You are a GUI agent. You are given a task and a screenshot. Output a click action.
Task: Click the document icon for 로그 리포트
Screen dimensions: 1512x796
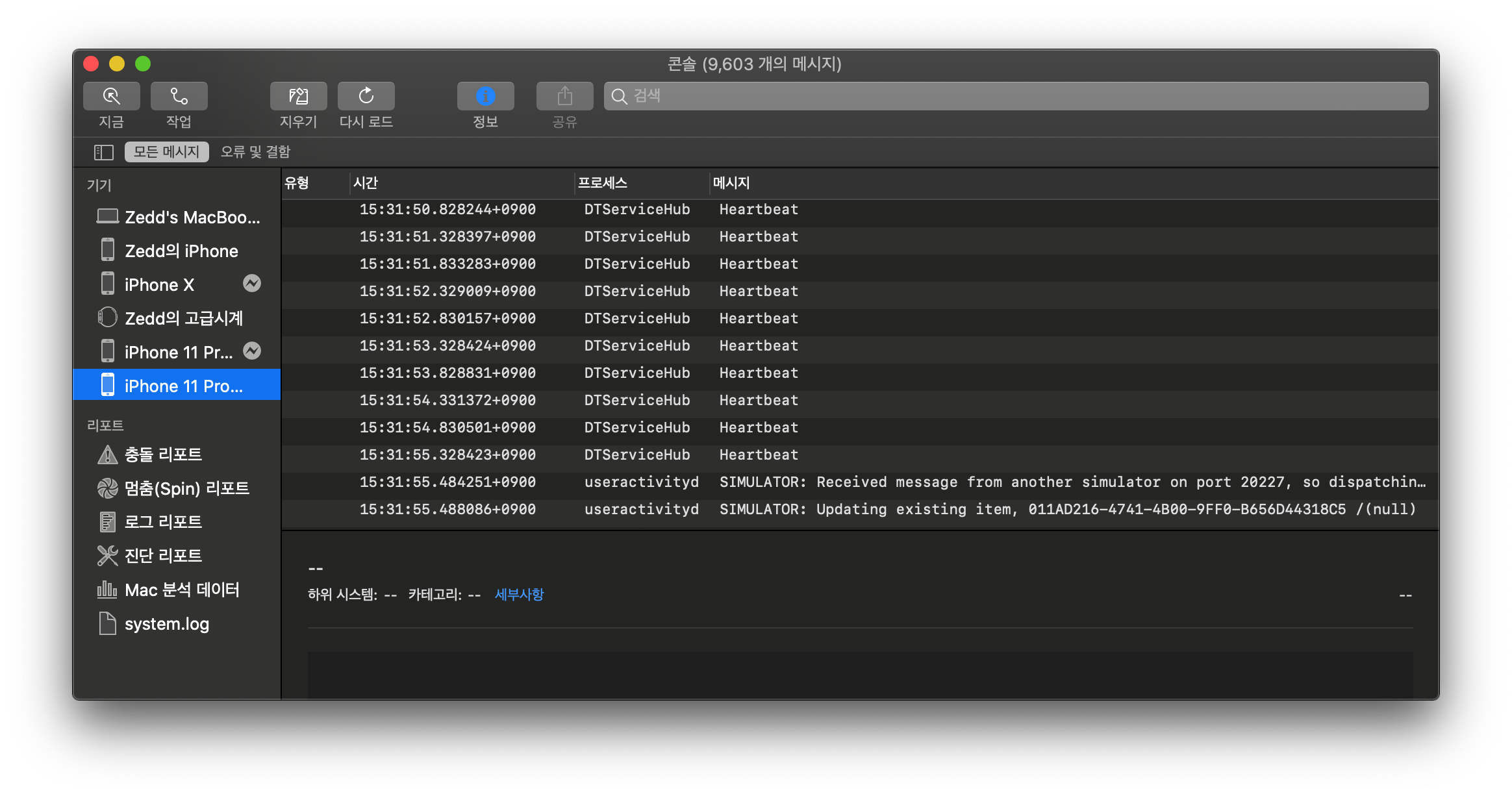click(x=107, y=522)
